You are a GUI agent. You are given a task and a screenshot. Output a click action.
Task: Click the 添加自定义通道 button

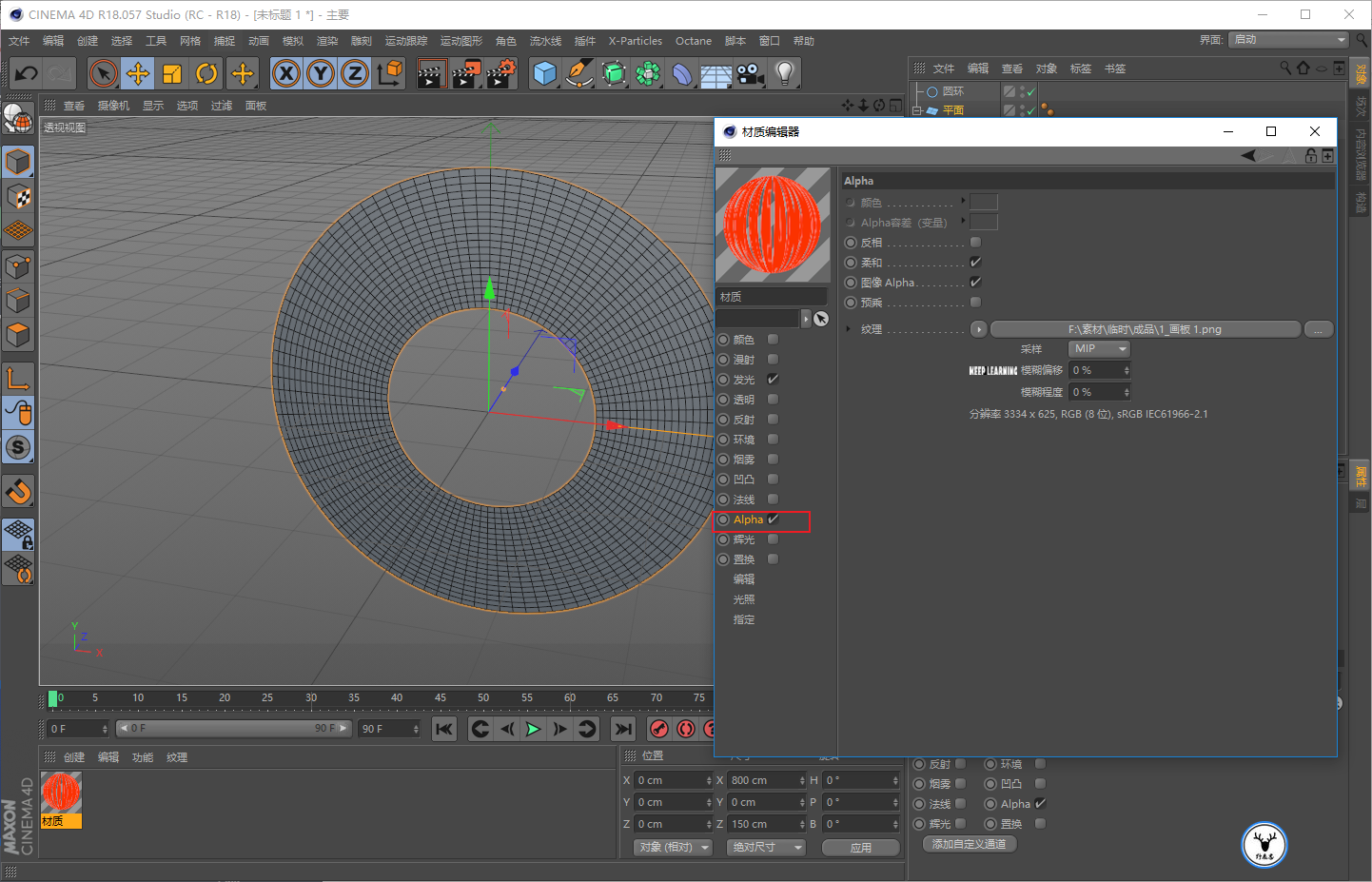pyautogui.click(x=970, y=844)
